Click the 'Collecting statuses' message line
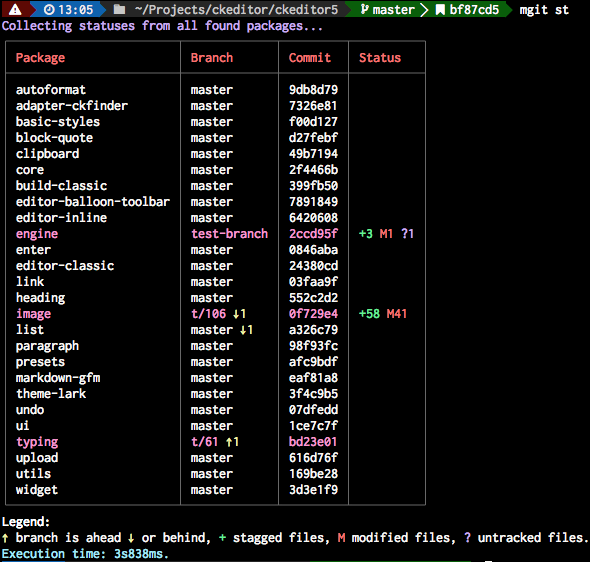The image size is (590, 562). coord(162,26)
